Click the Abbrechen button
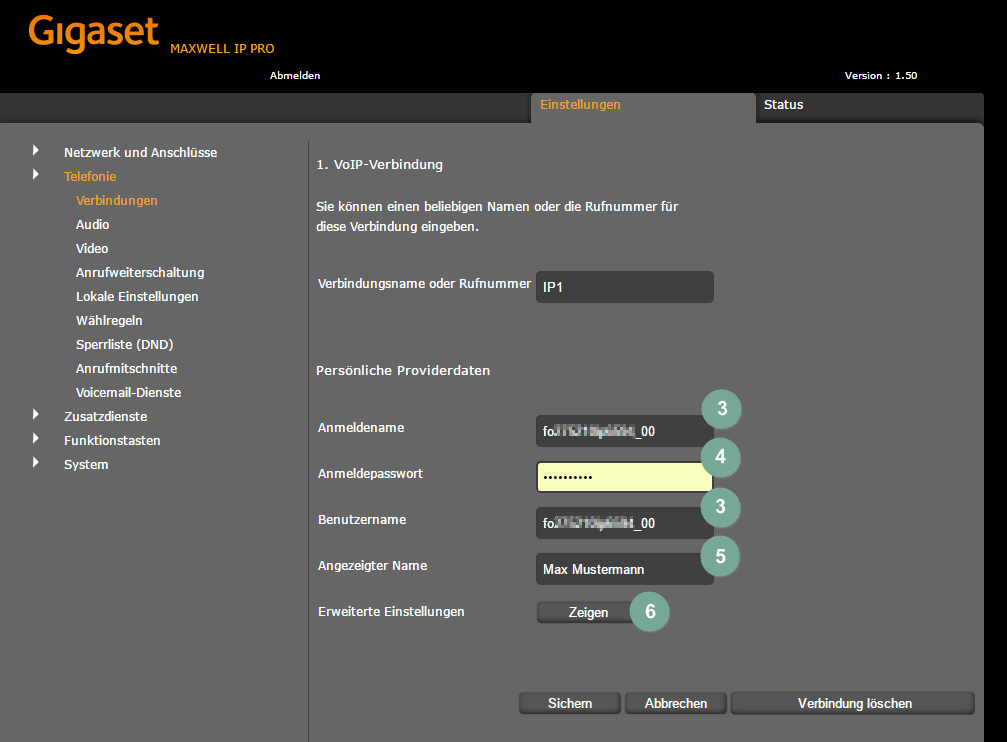This screenshot has height=742, width=1007. click(x=676, y=704)
